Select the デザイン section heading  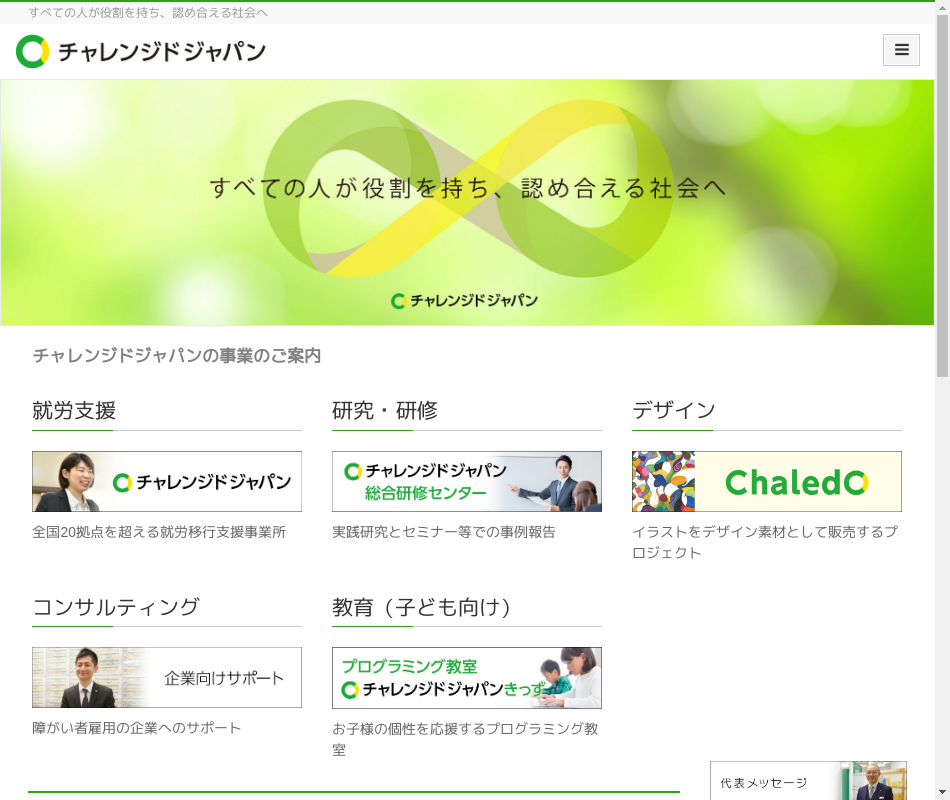674,410
